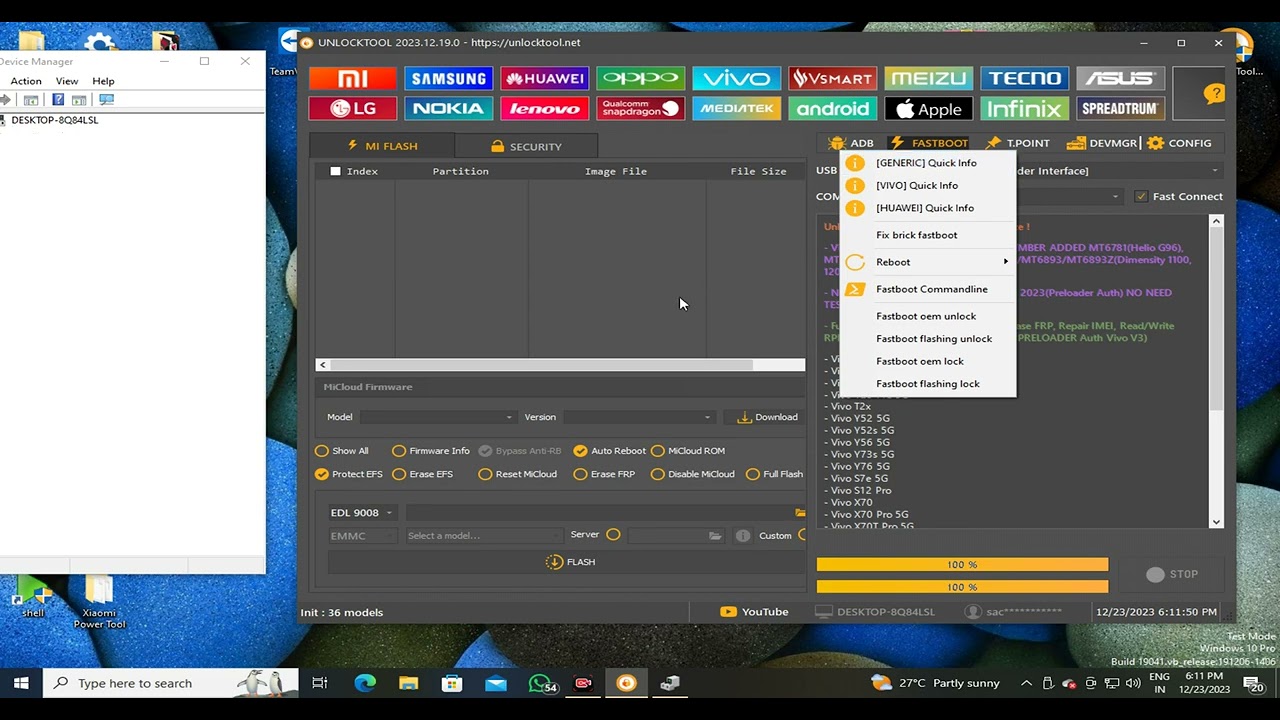Open the DEVMGR toolbar item

pyautogui.click(x=1103, y=143)
